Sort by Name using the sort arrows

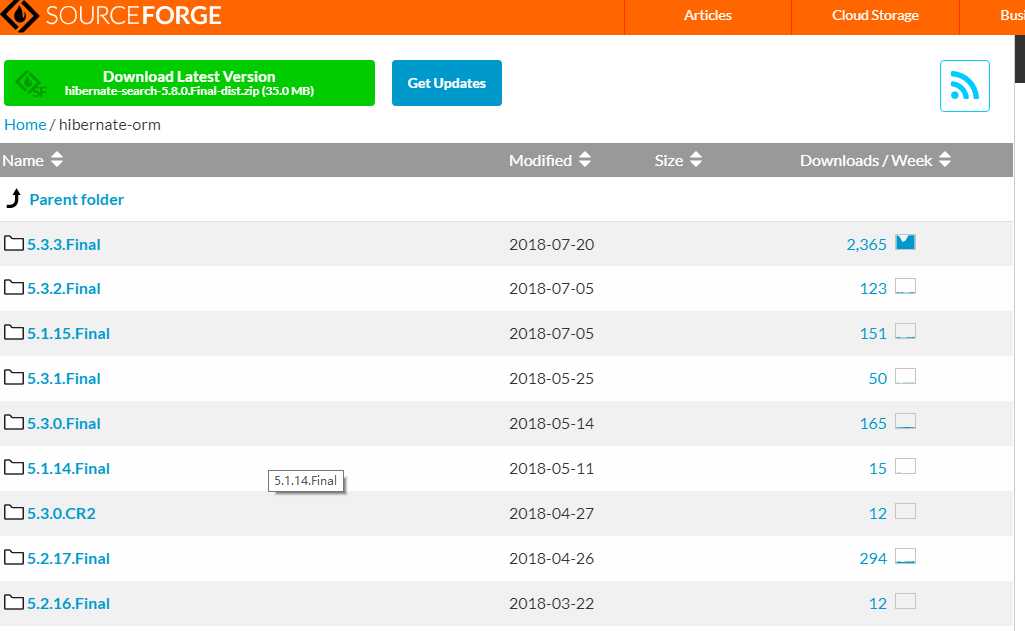(x=57, y=160)
